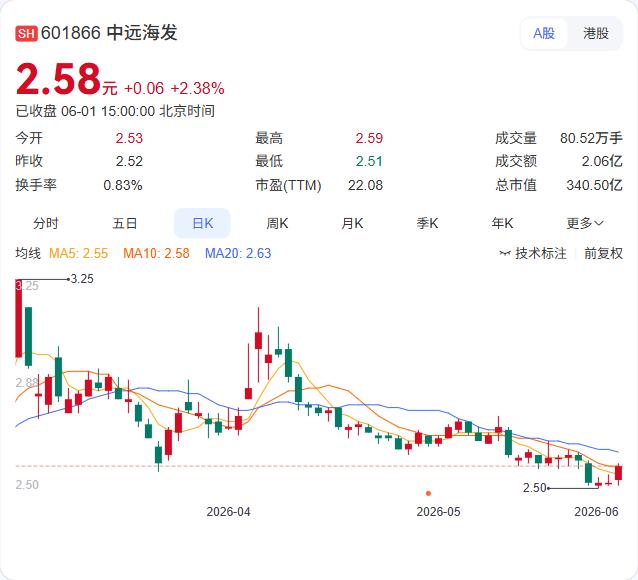Click the 2026-05 date axis label
638x580 pixels.
(438, 512)
